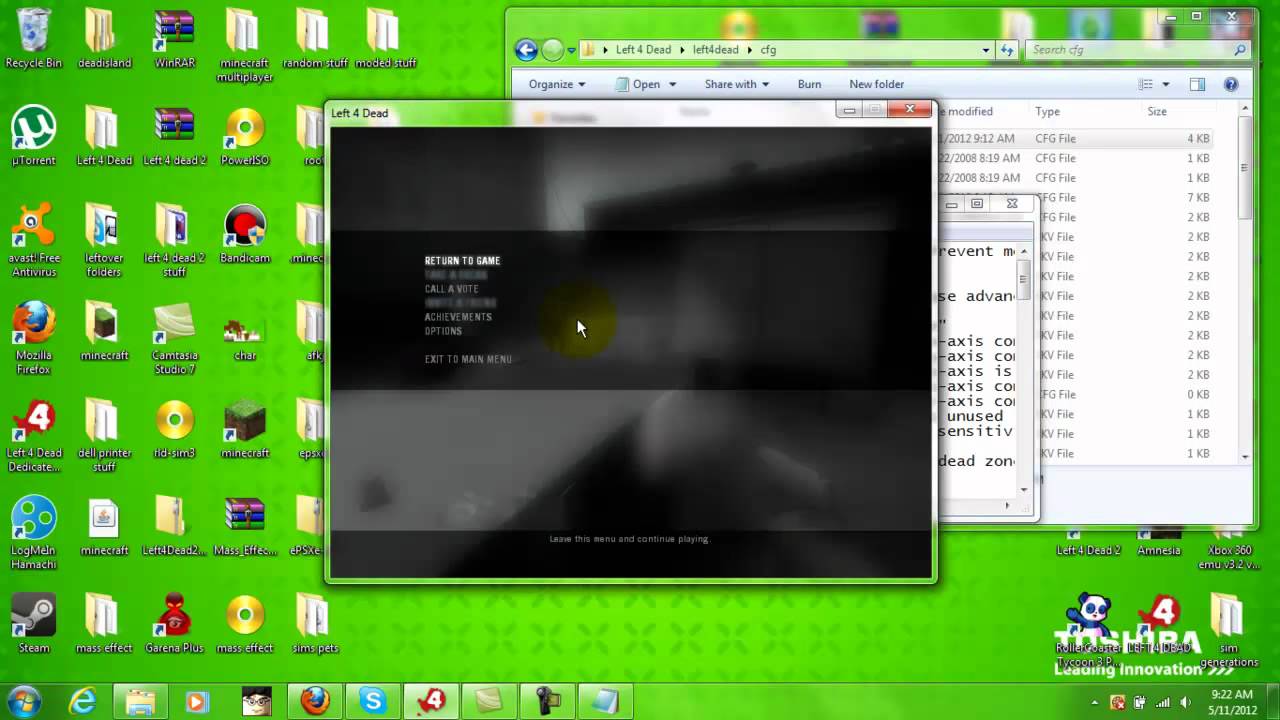Sort files by the Type column
Image resolution: width=1280 pixels, height=720 pixels.
1047,111
